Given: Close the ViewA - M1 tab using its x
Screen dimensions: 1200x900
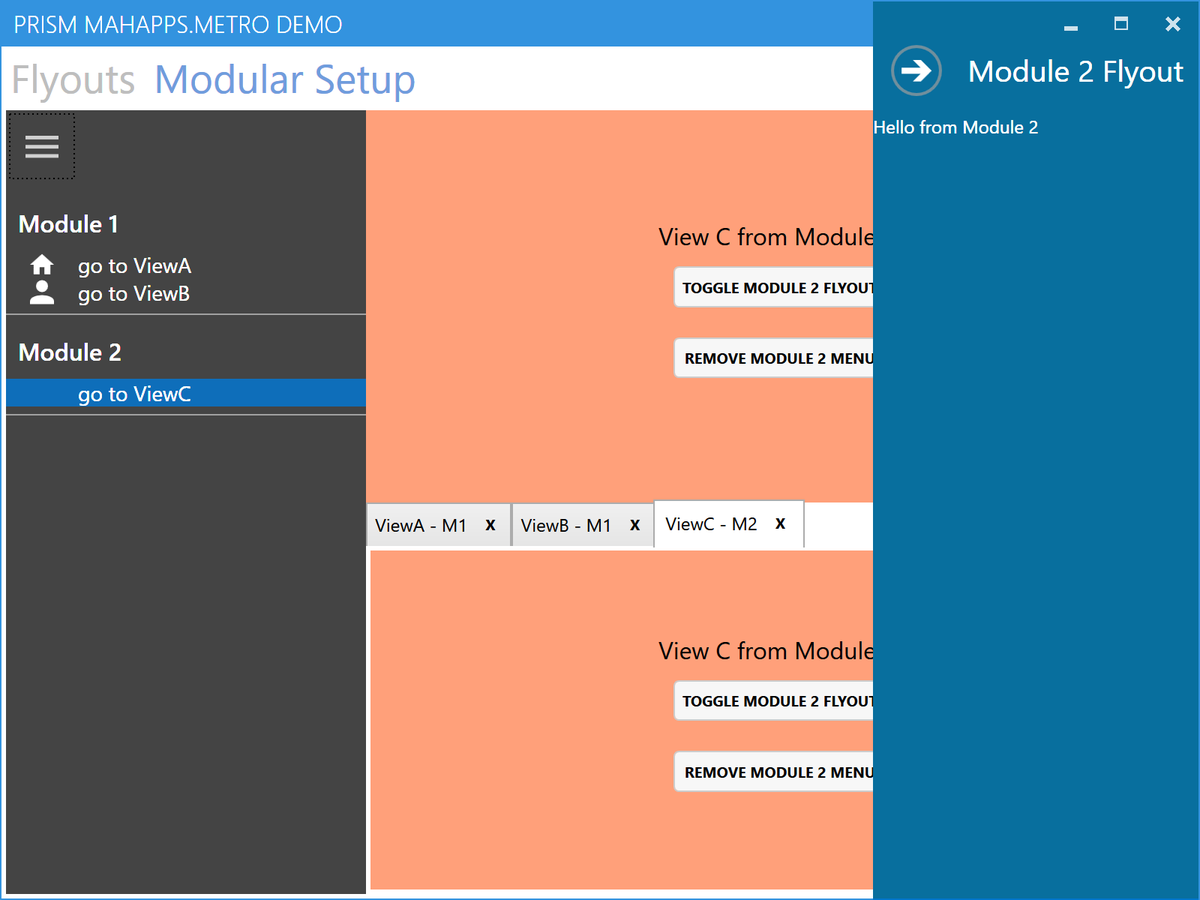Looking at the screenshot, I should 490,525.
